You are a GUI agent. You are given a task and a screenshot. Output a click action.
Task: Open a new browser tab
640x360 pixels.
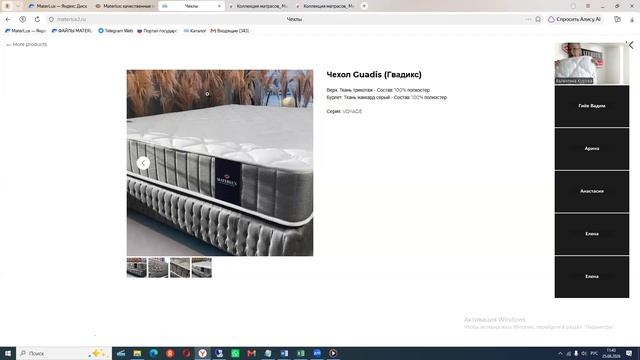coord(364,6)
